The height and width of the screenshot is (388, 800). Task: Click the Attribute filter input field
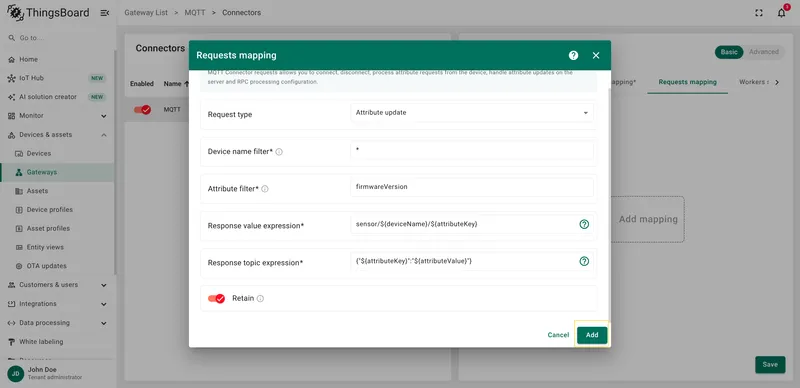click(472, 187)
